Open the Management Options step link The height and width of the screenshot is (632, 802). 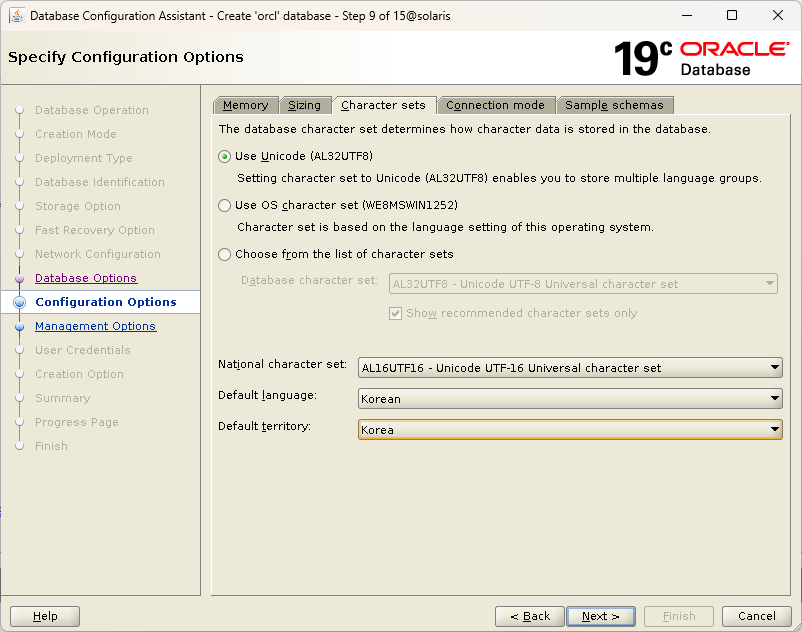(96, 326)
